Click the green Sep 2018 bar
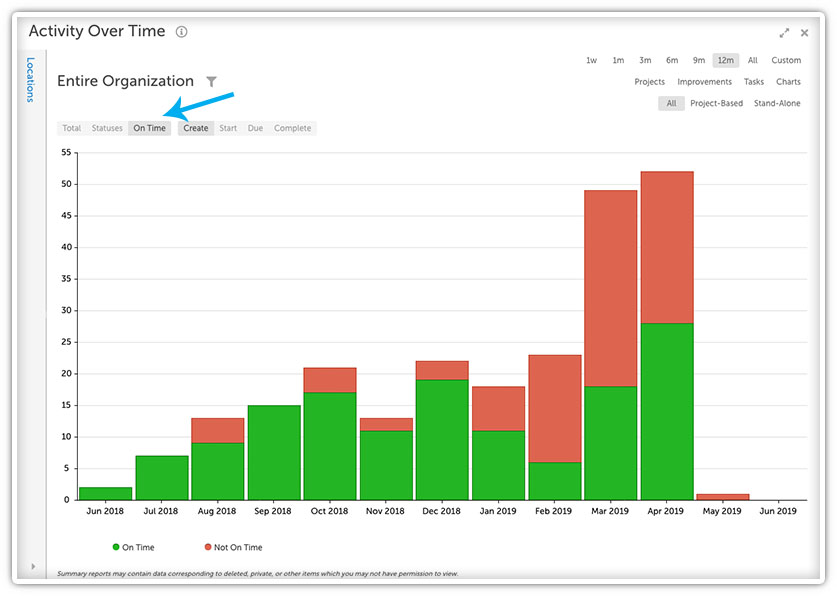Image resolution: width=837 pixels, height=596 pixels. (x=274, y=452)
